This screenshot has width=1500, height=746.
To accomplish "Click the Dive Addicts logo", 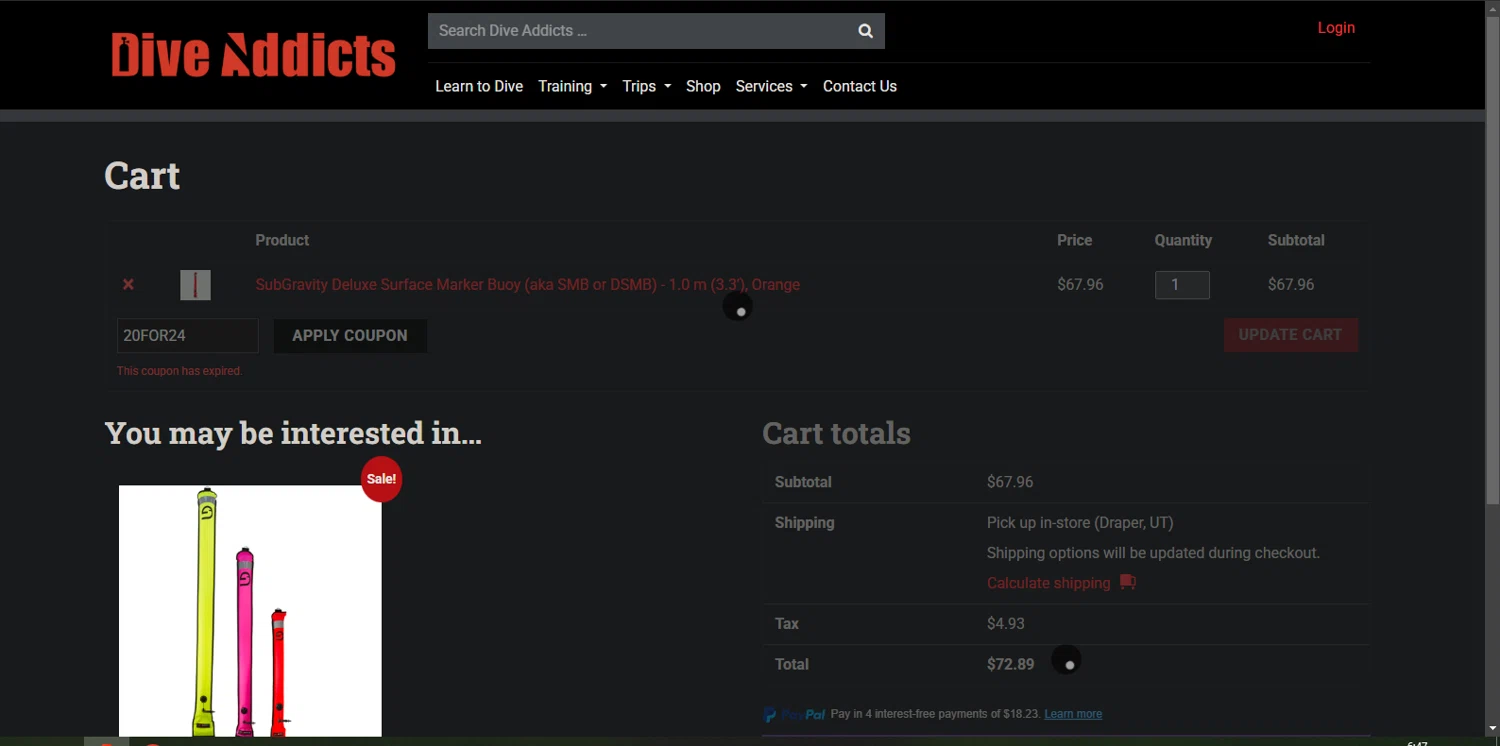I will point(254,55).
